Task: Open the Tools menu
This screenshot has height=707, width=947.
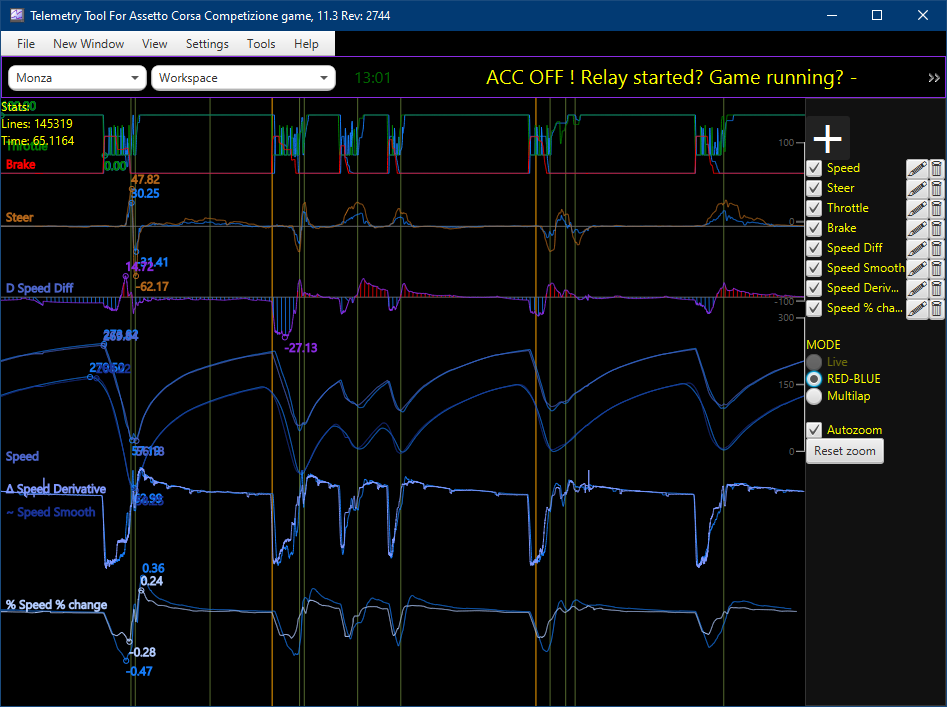Action: click(261, 43)
